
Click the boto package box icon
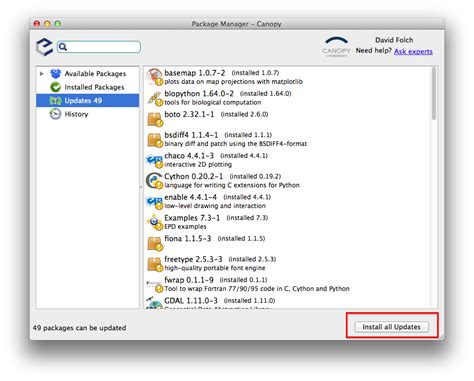tap(154, 119)
